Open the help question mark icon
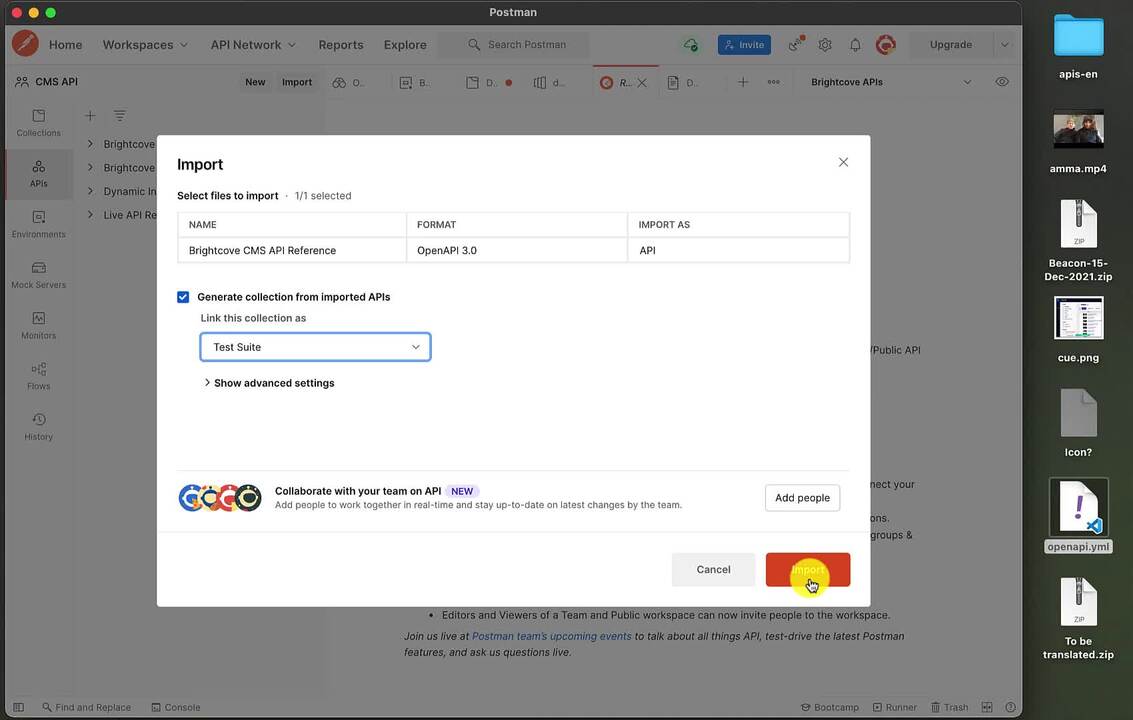This screenshot has height=720, width=1133. [x=1010, y=707]
